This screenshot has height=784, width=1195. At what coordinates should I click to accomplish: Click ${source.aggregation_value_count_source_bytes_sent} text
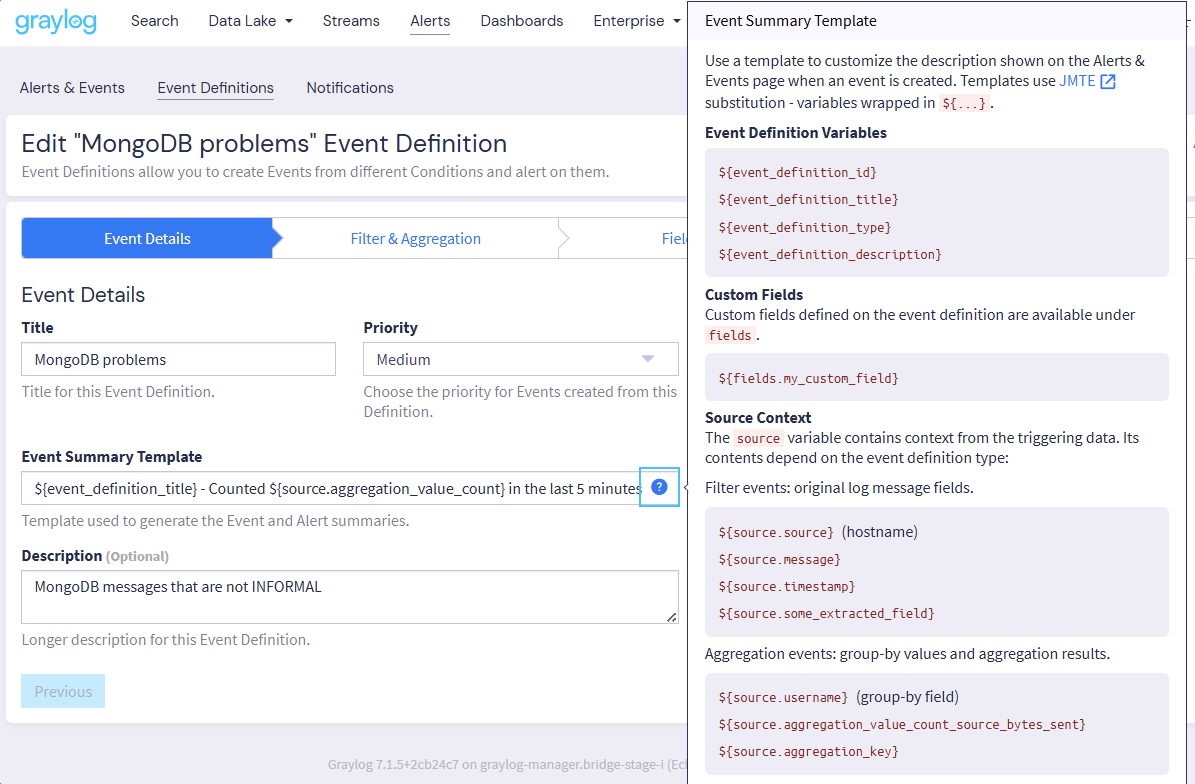tap(902, 725)
